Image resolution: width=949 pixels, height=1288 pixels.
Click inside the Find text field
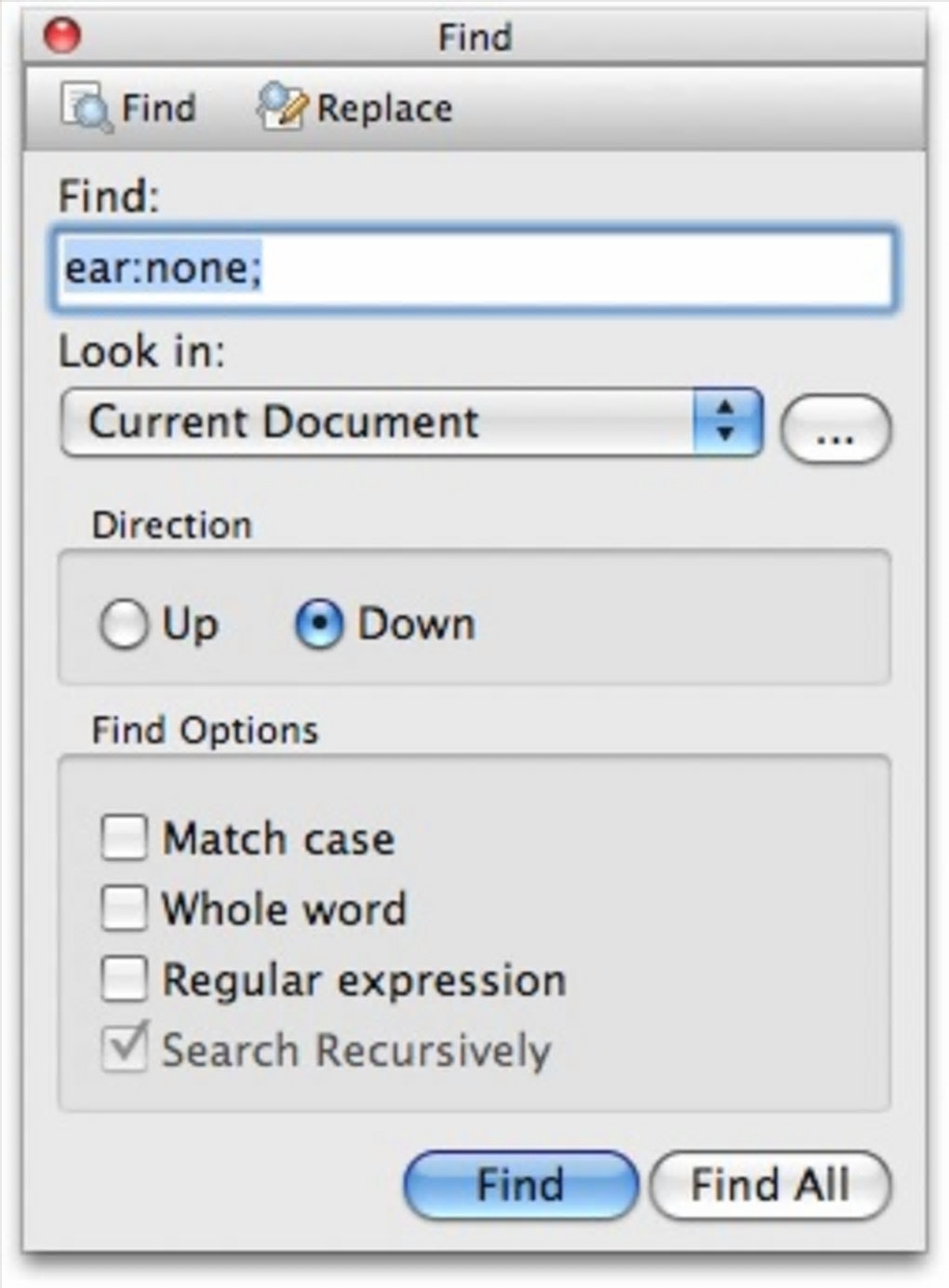pos(474,269)
